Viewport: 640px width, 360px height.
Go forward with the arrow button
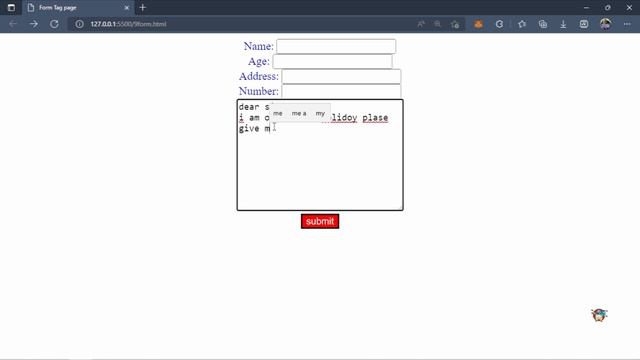coord(33,24)
